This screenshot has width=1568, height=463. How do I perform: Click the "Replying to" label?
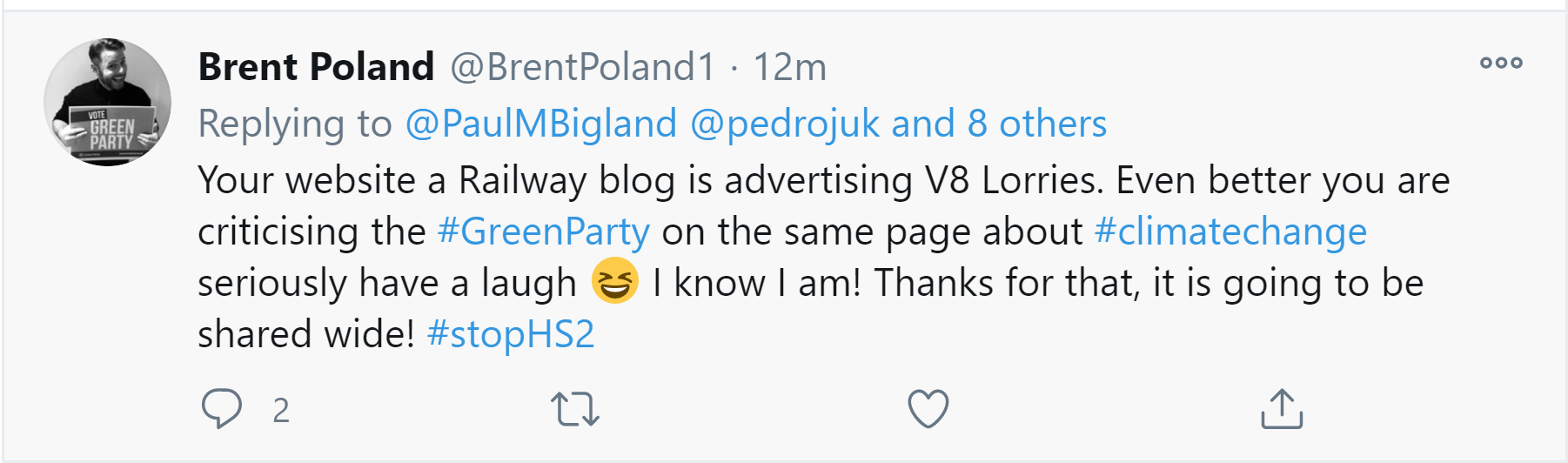(x=295, y=124)
